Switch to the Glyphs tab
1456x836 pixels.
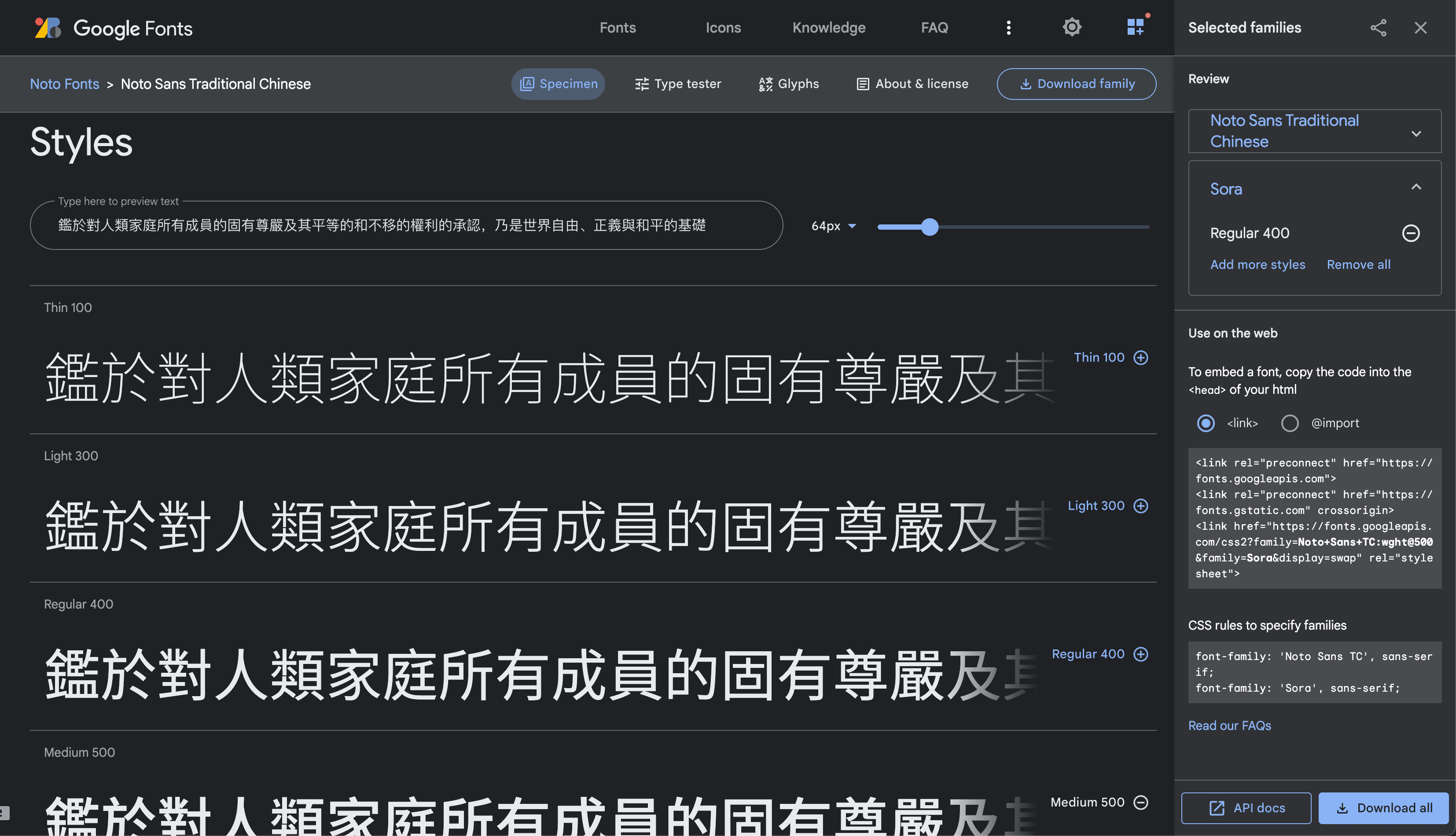click(789, 84)
